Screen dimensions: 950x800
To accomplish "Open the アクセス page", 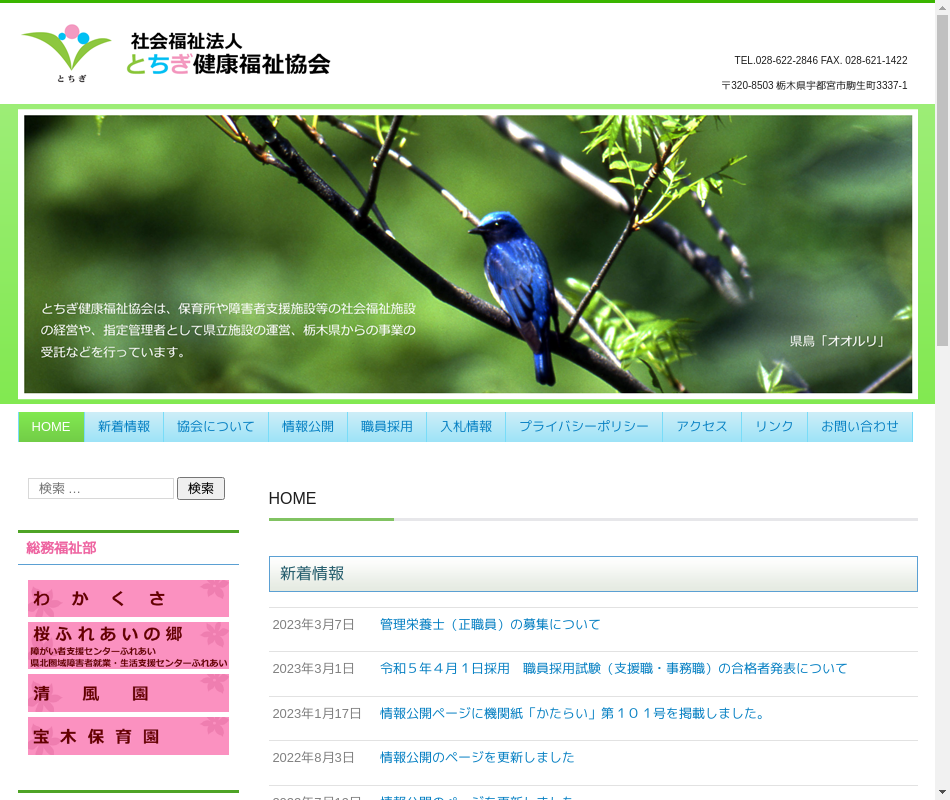I will (701, 427).
